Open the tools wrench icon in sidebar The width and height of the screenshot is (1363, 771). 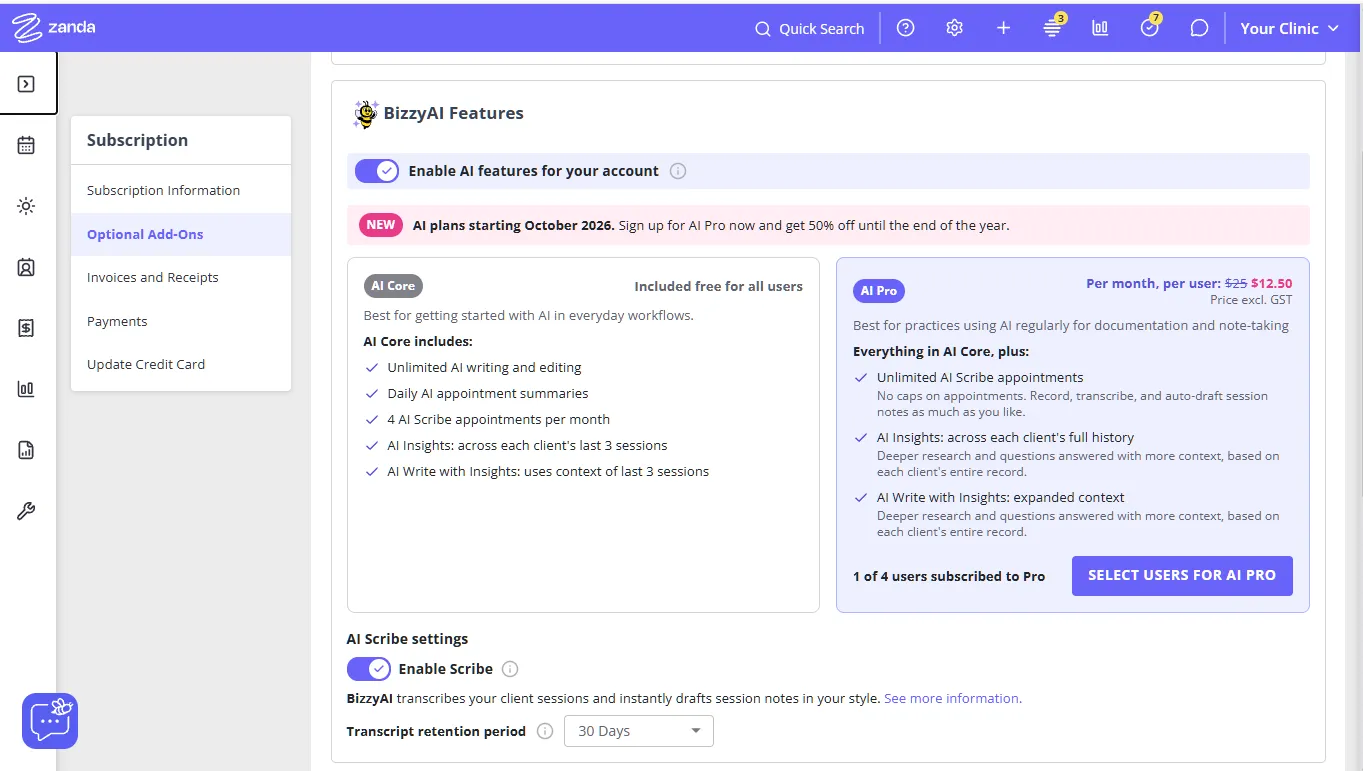coord(26,511)
